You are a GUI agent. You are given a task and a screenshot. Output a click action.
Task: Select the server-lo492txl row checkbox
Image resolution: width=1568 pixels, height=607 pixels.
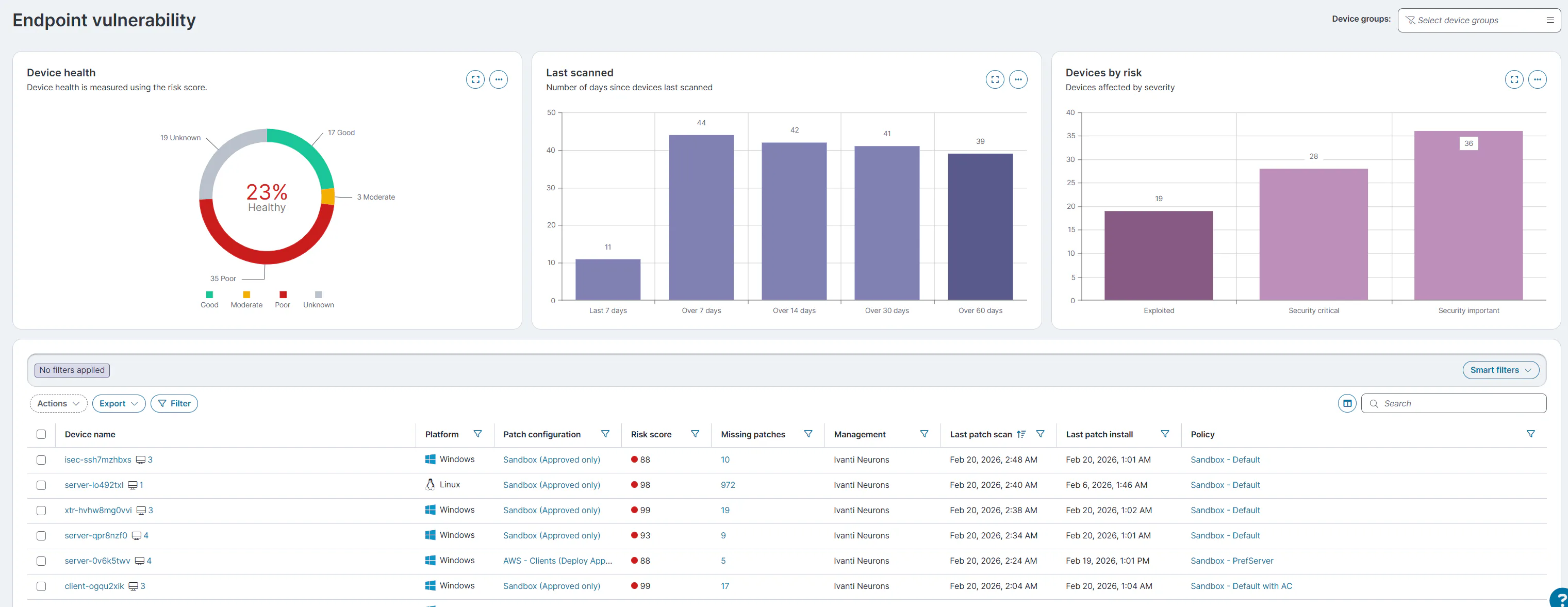click(41, 485)
